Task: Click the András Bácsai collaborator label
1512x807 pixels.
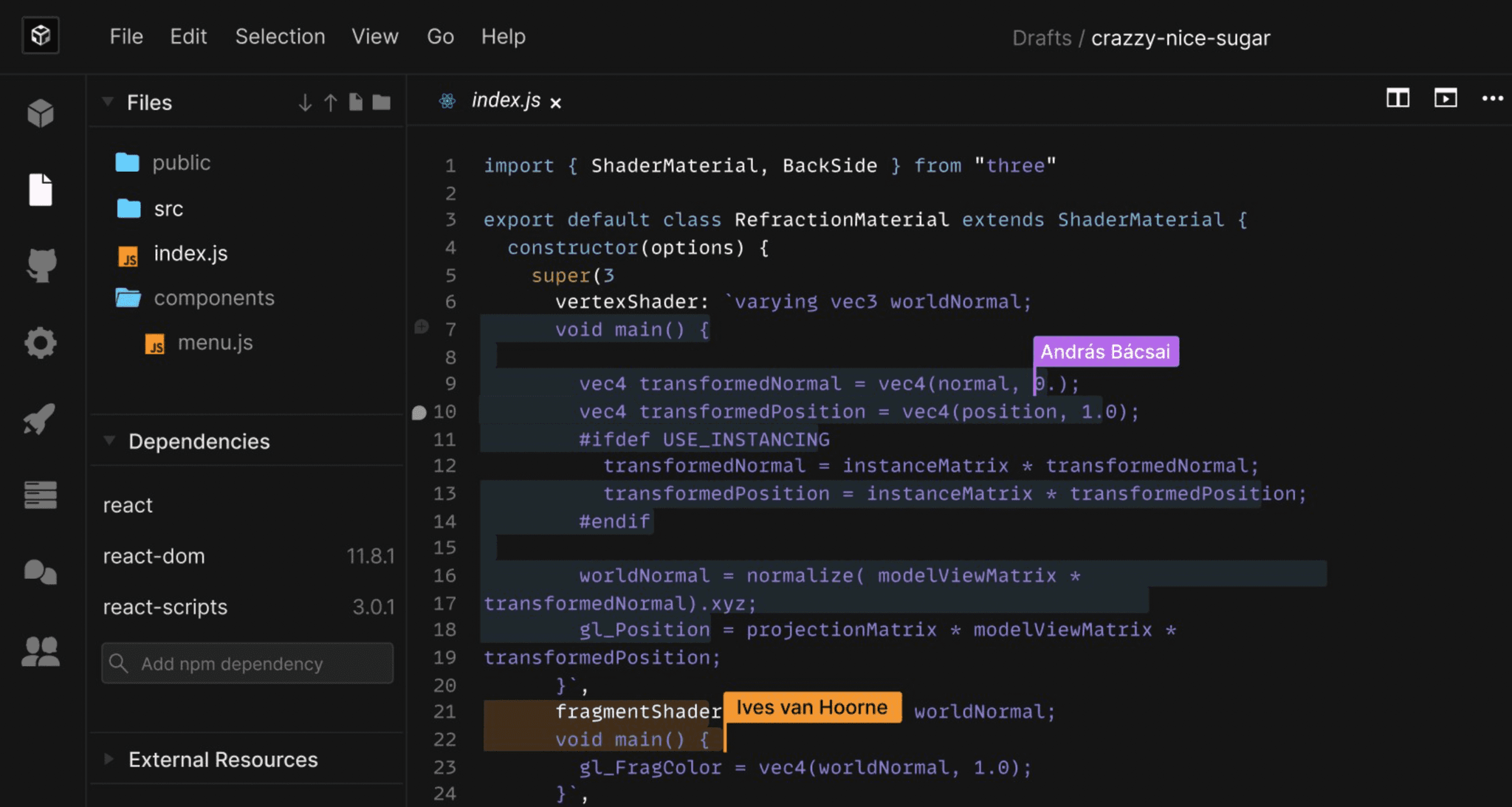Action: pyautogui.click(x=1106, y=351)
